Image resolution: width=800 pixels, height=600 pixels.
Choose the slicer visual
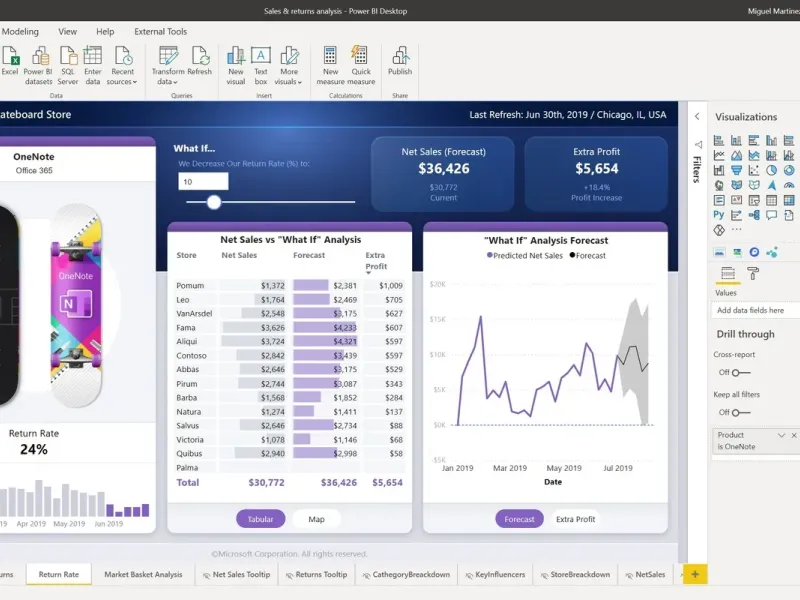pyautogui.click(x=754, y=201)
